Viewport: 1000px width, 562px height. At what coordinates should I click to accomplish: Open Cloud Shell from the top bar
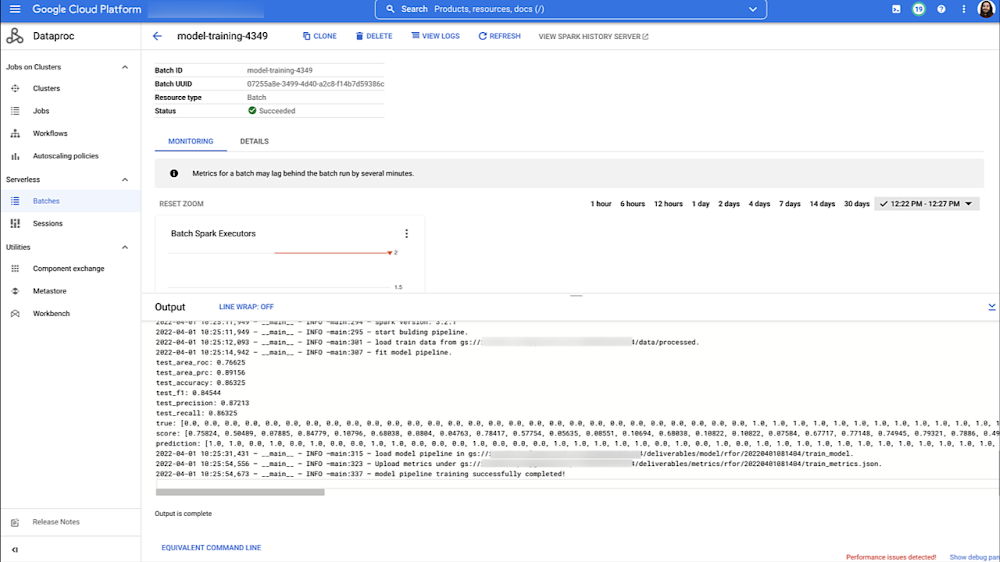click(x=896, y=9)
